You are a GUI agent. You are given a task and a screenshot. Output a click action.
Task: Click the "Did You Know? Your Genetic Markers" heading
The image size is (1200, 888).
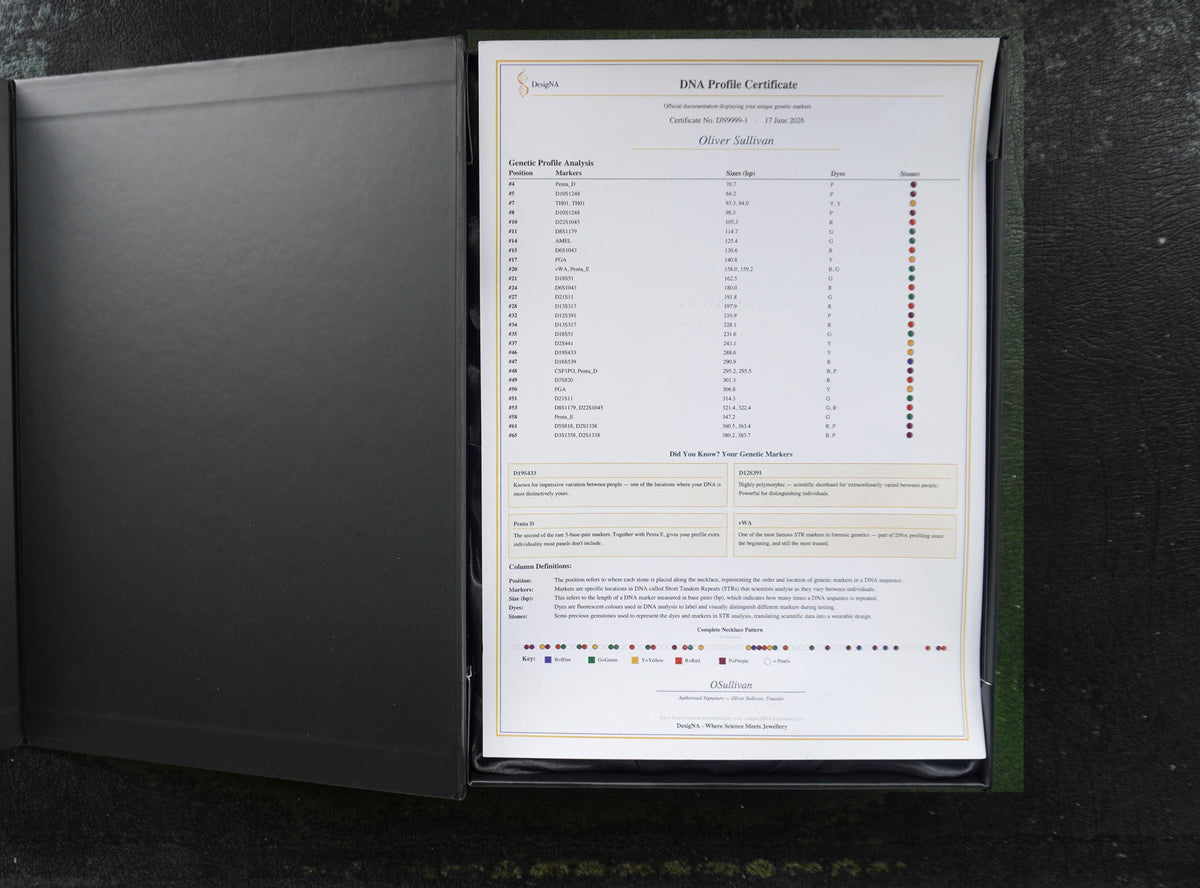tap(731, 454)
